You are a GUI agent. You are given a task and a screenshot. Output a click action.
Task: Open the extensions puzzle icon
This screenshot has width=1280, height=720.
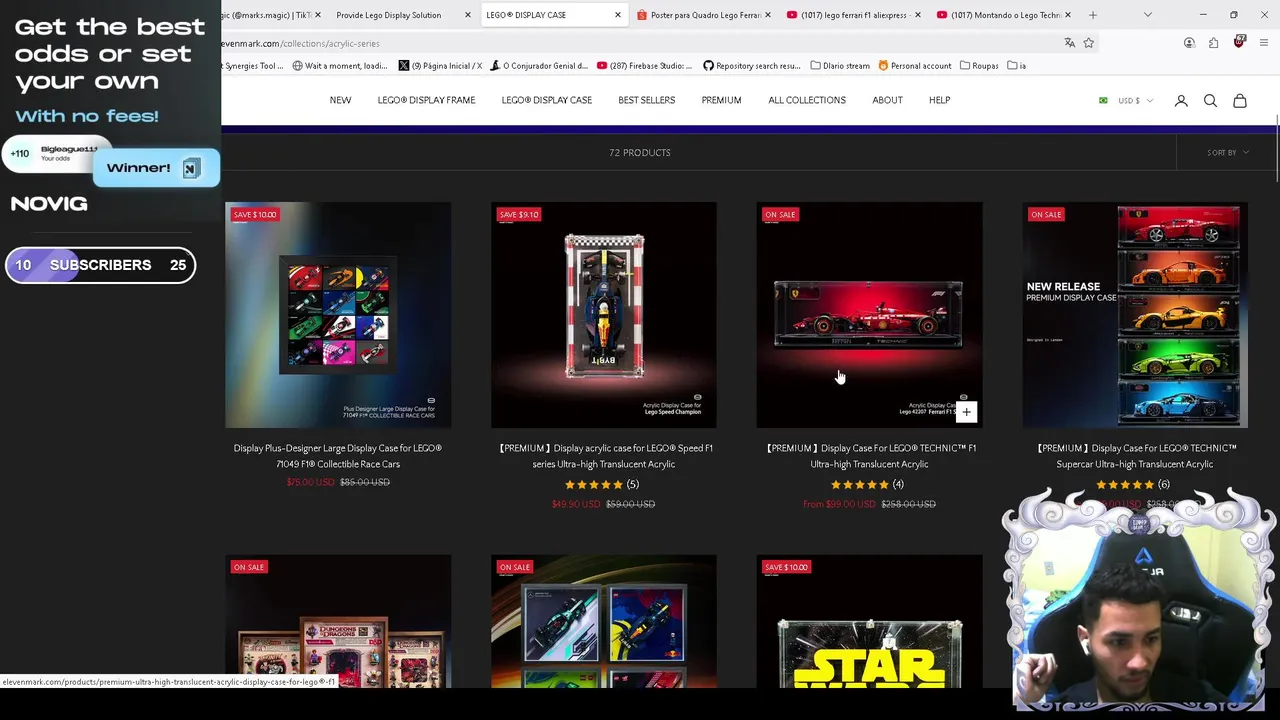pos(1213,43)
